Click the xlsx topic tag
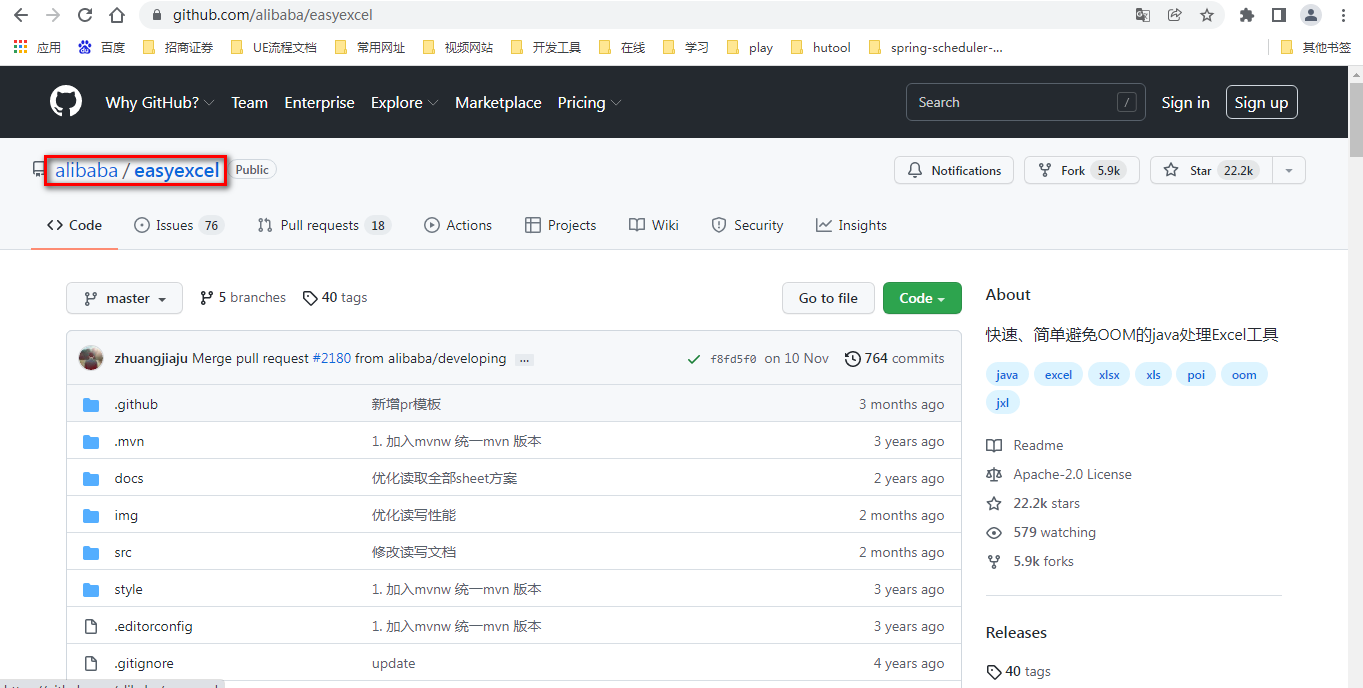Image resolution: width=1363 pixels, height=688 pixels. [1109, 375]
